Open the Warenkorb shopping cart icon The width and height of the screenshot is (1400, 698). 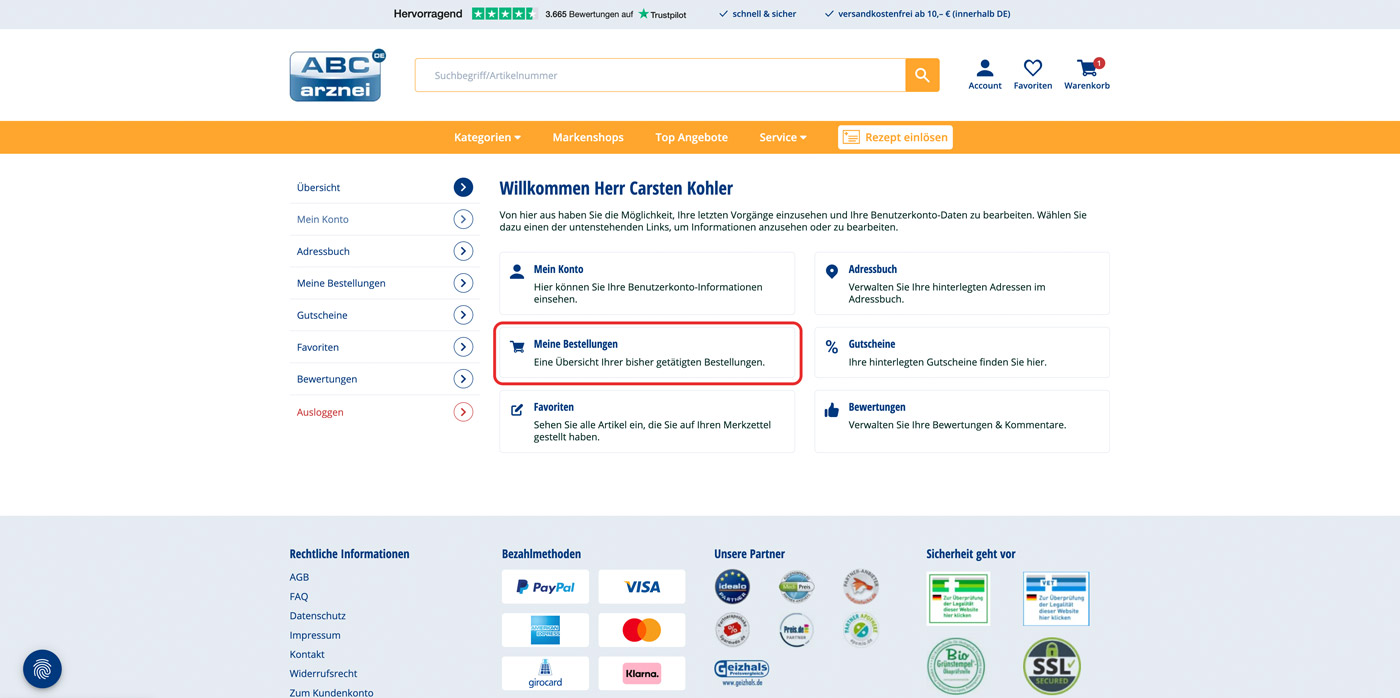pos(1087,69)
